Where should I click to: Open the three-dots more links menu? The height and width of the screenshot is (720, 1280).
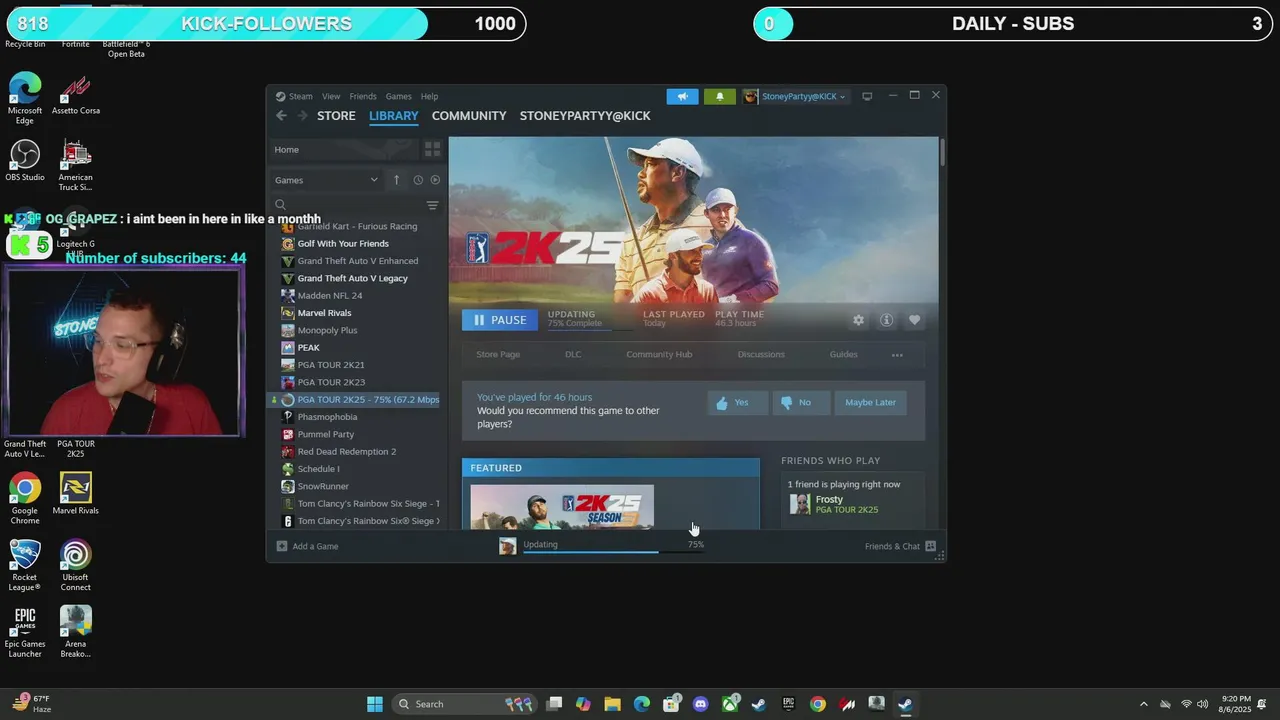897,355
